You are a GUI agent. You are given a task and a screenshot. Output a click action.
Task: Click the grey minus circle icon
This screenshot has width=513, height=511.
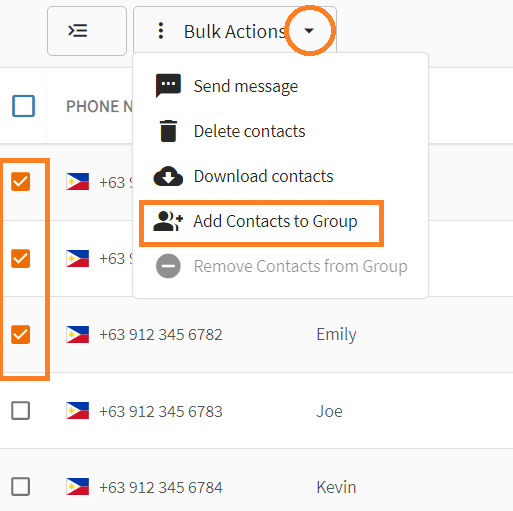(168, 266)
